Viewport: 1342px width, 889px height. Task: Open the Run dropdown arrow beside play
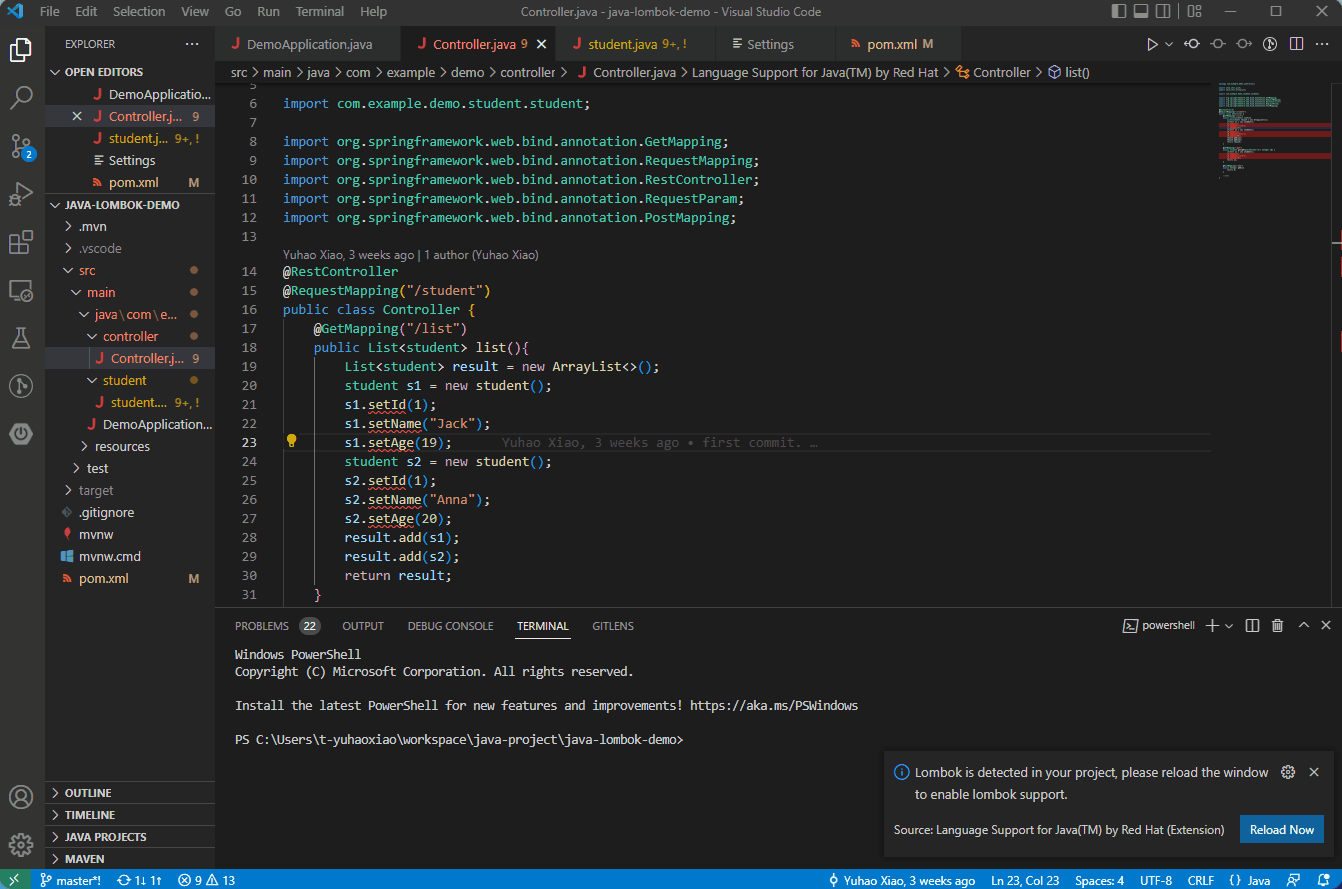coord(1168,44)
